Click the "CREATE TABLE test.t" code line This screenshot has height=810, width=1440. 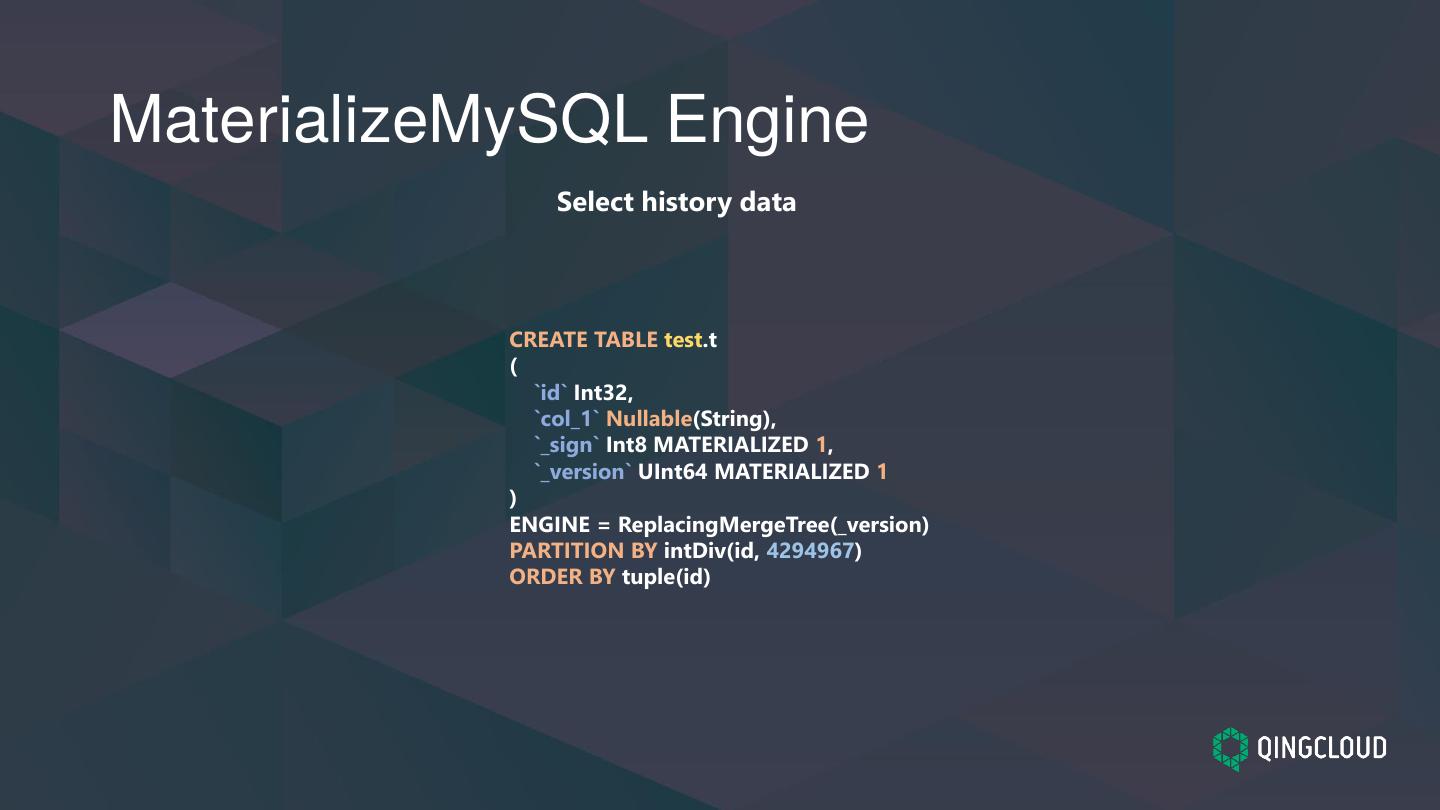click(613, 340)
